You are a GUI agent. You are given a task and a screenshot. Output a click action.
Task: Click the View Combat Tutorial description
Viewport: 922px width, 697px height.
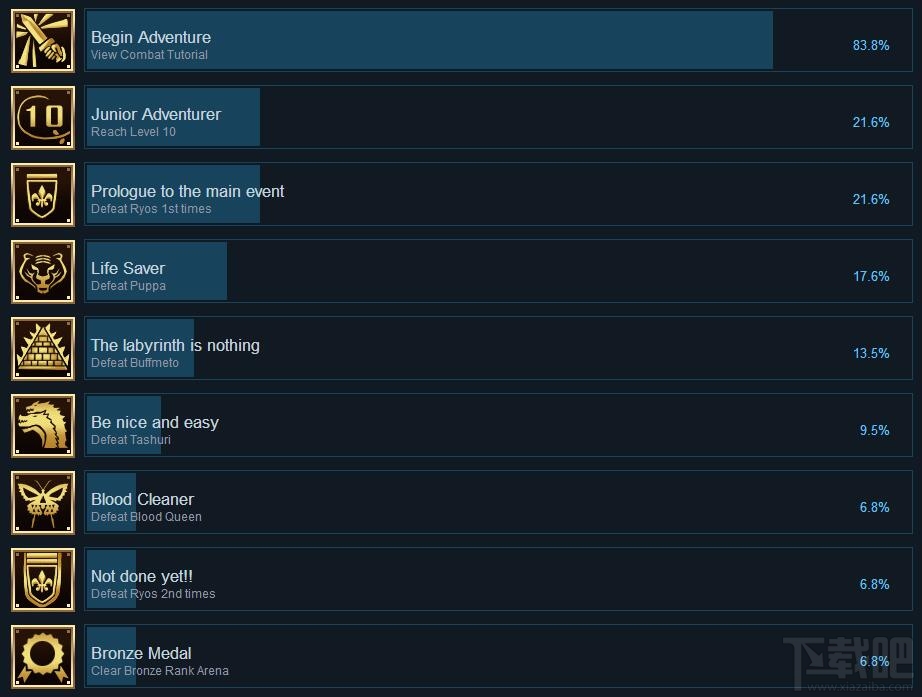(x=149, y=55)
